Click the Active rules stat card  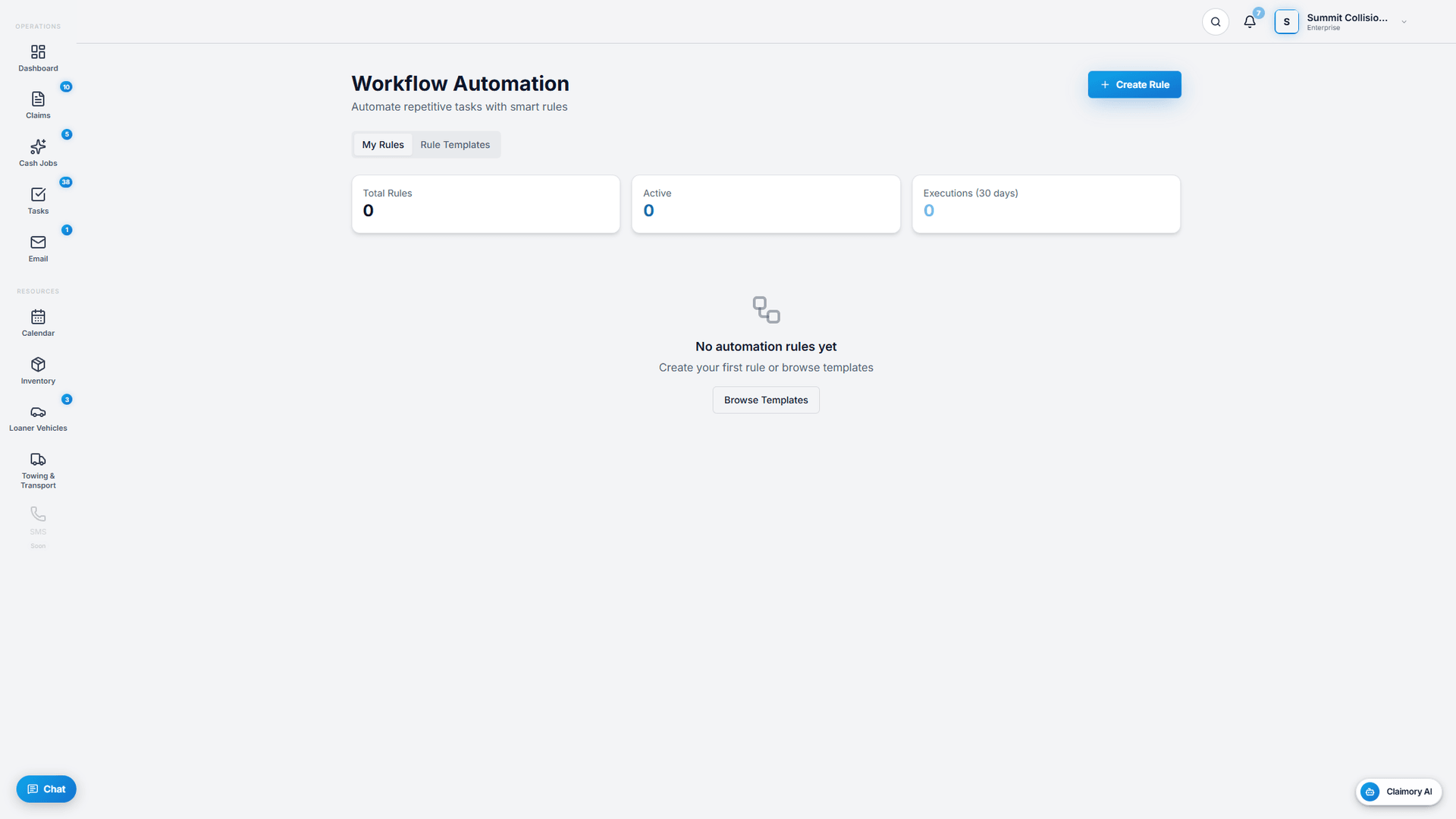pos(766,205)
